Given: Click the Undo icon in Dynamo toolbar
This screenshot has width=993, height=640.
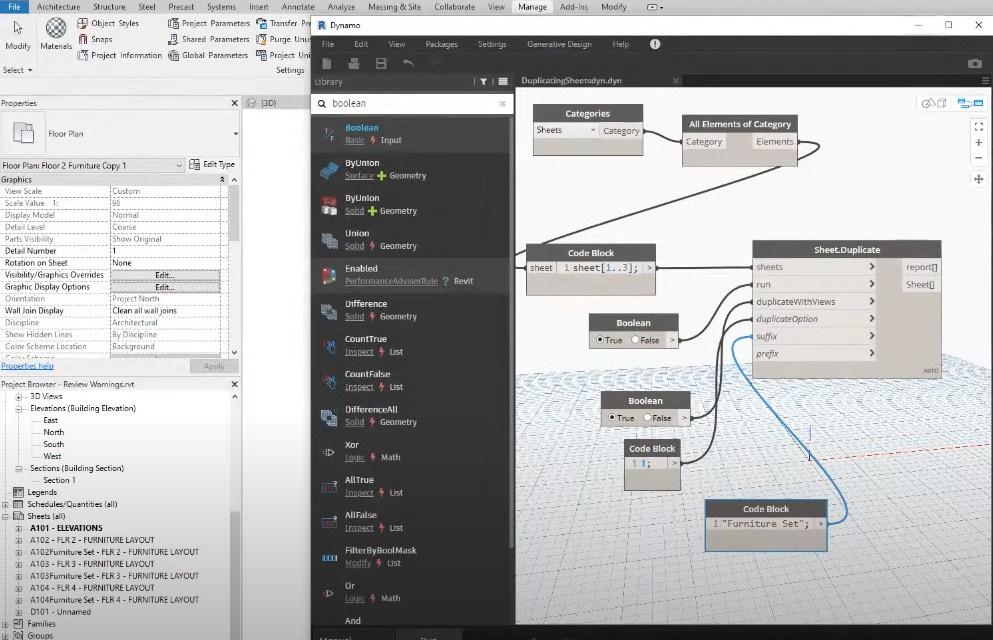Looking at the screenshot, I should (x=408, y=63).
